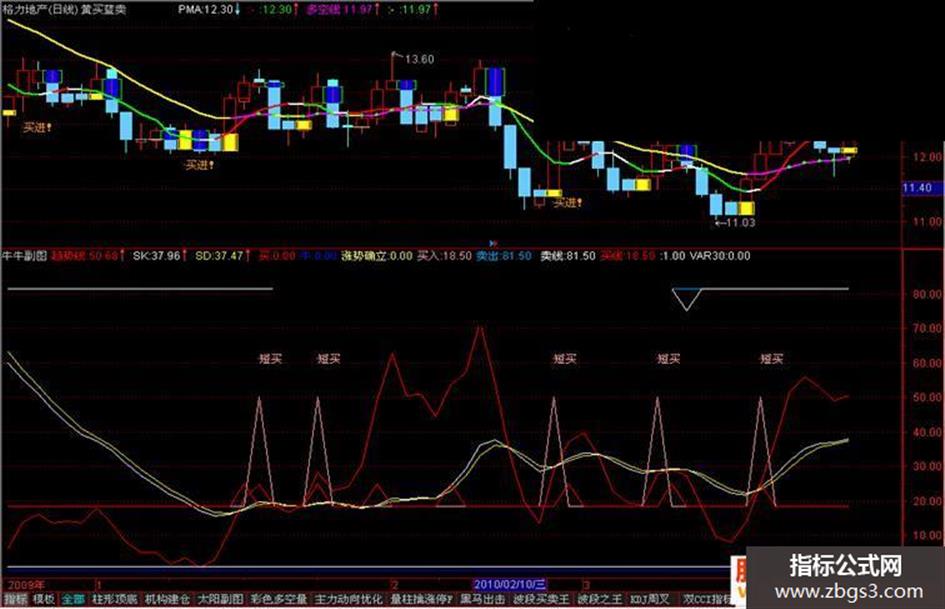Screen dimensions: 945x609
Task: Open the 波段之王 indicator tab
Action: pyautogui.click(x=600, y=599)
